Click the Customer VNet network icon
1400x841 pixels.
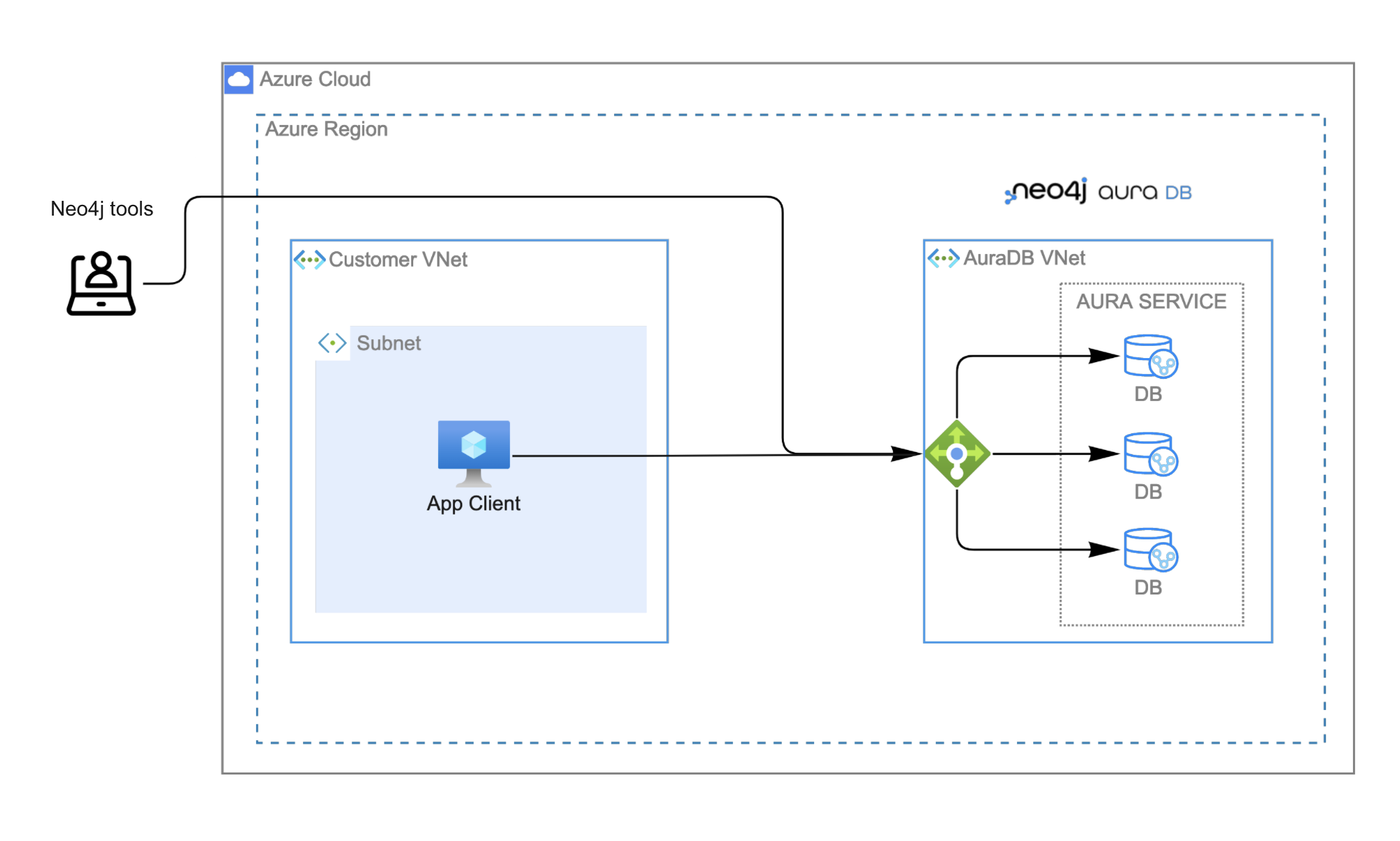pos(310,259)
